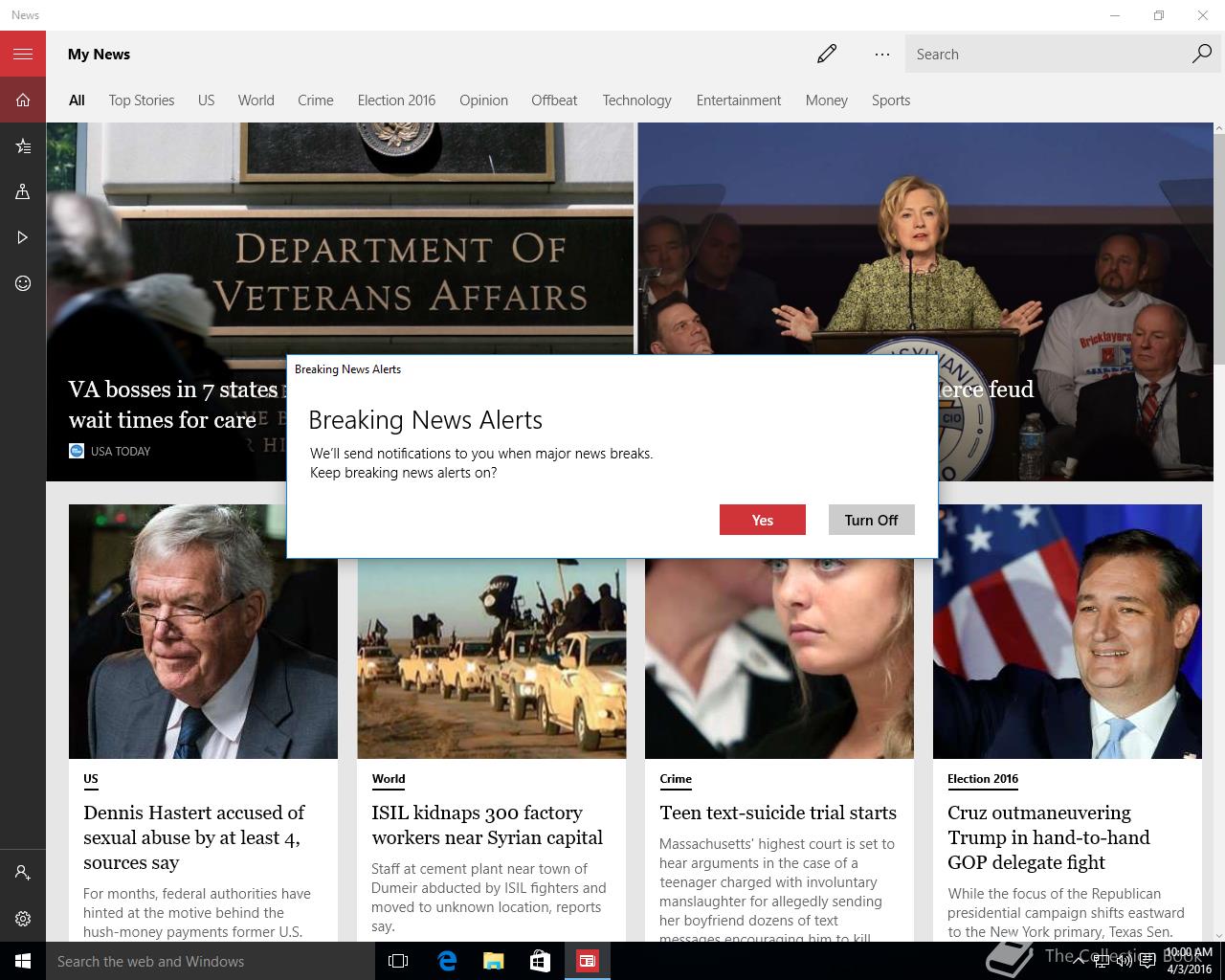Open the Windows Start menu
The height and width of the screenshot is (980, 1225).
click(23, 961)
